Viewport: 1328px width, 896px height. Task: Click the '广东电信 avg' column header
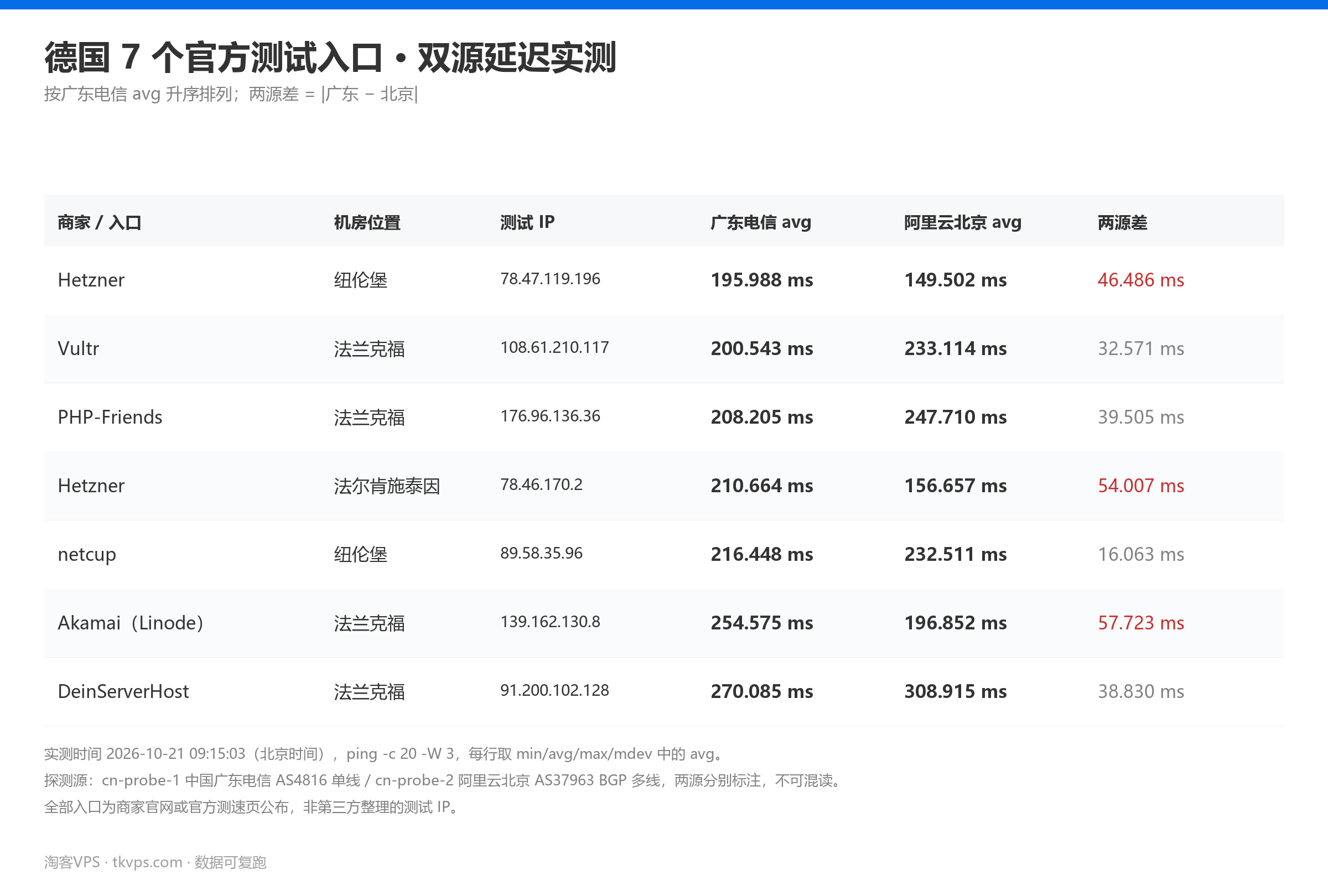pos(761,223)
